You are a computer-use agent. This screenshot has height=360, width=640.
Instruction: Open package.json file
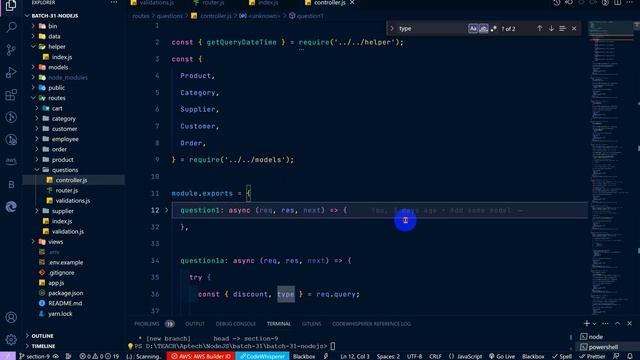point(65,293)
